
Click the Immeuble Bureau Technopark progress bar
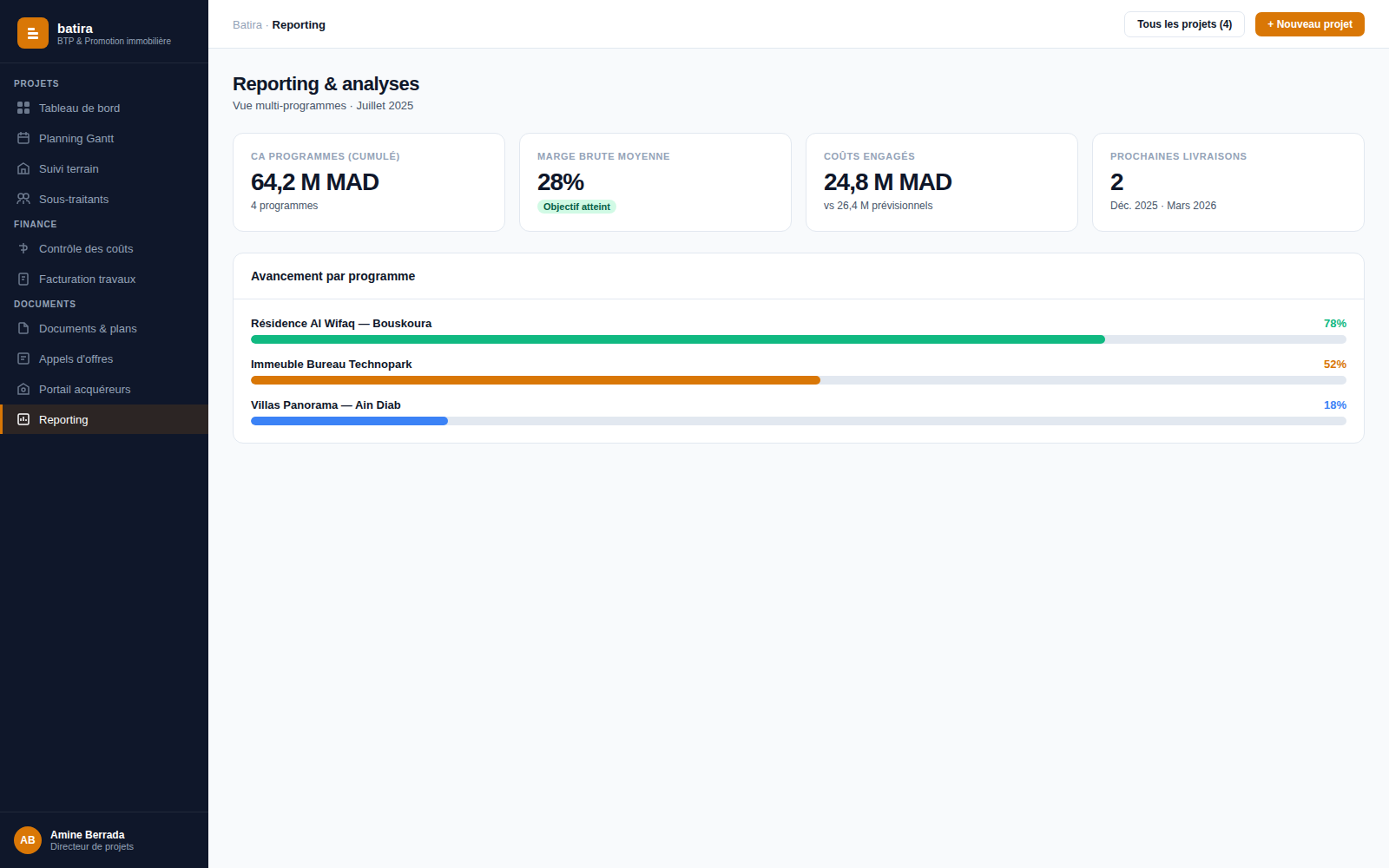[799, 380]
